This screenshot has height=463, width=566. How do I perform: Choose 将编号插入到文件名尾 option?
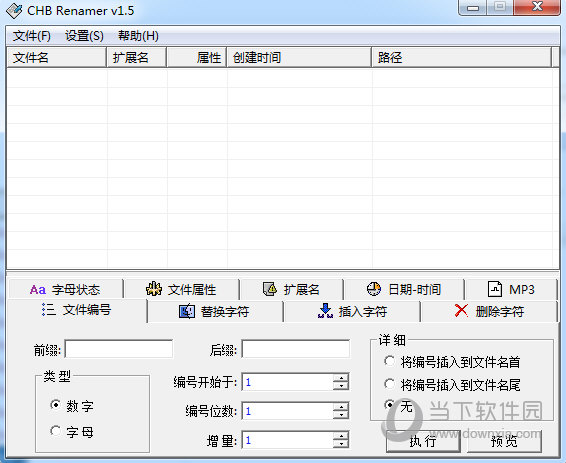(389, 384)
